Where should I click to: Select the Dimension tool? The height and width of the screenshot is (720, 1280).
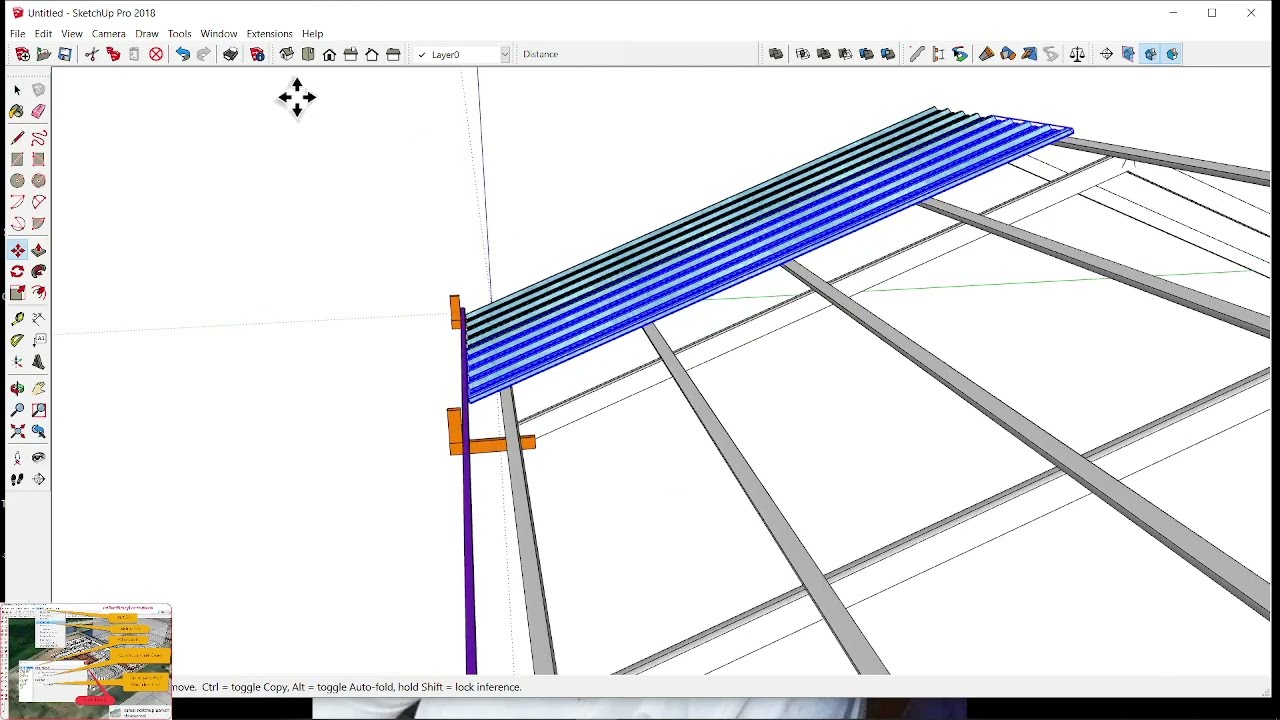[x=38, y=319]
